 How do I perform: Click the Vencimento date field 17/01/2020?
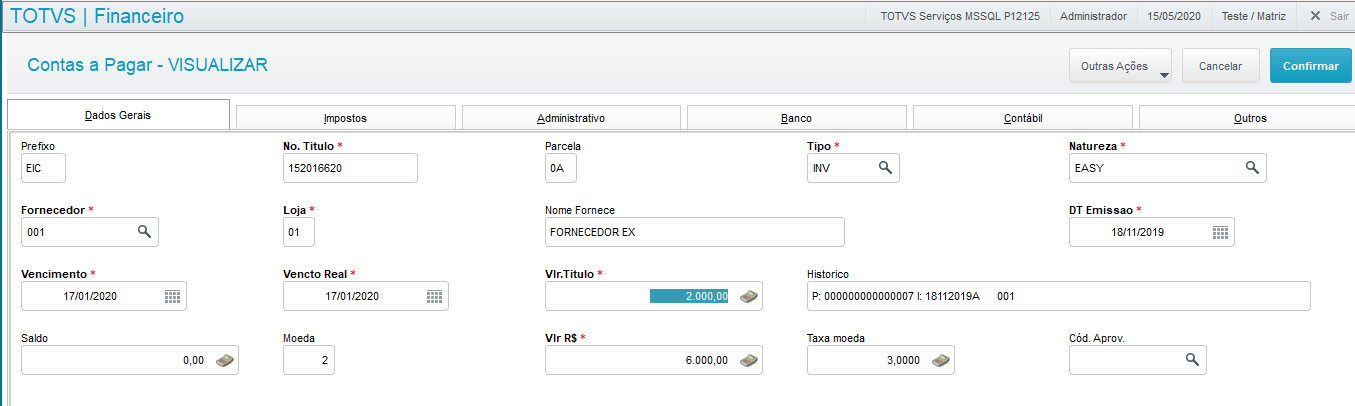coord(104,296)
